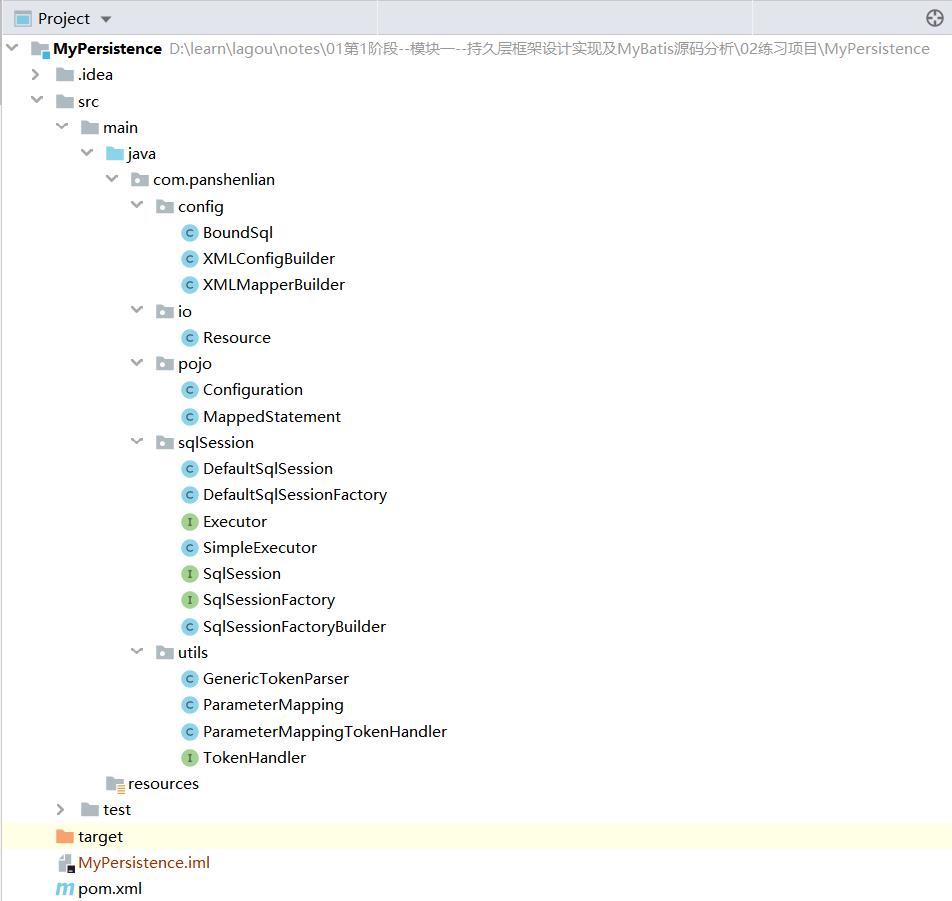
Task: Select the com.panshenlian package label
Action: [214, 180]
